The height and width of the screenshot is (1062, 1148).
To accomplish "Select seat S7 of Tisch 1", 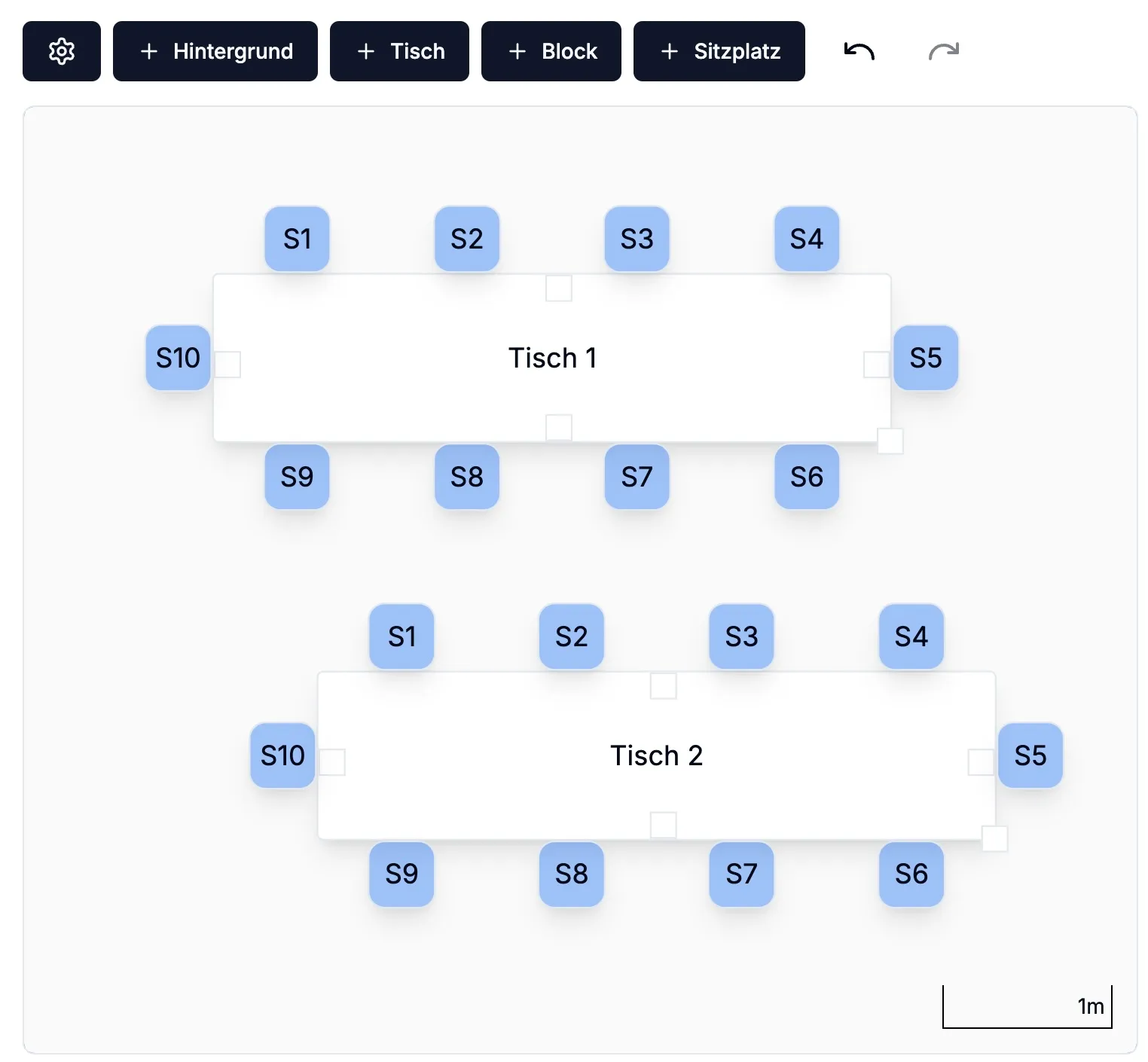I will (x=637, y=477).
